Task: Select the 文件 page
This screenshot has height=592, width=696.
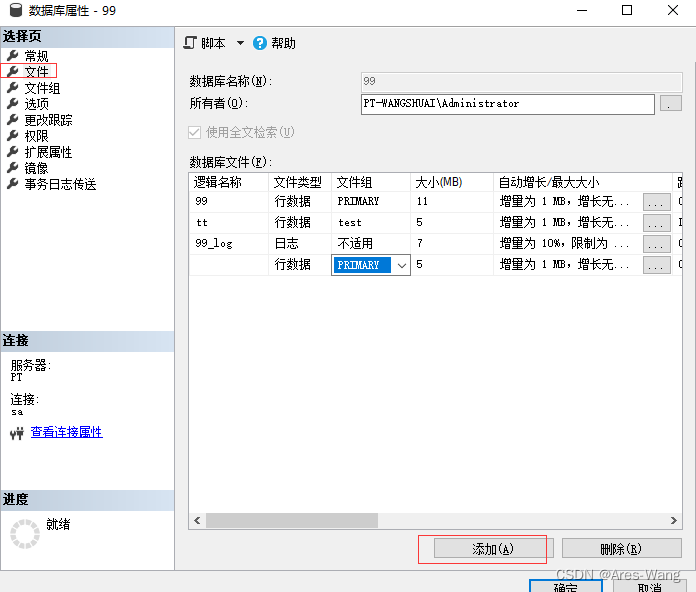Action: (x=36, y=71)
